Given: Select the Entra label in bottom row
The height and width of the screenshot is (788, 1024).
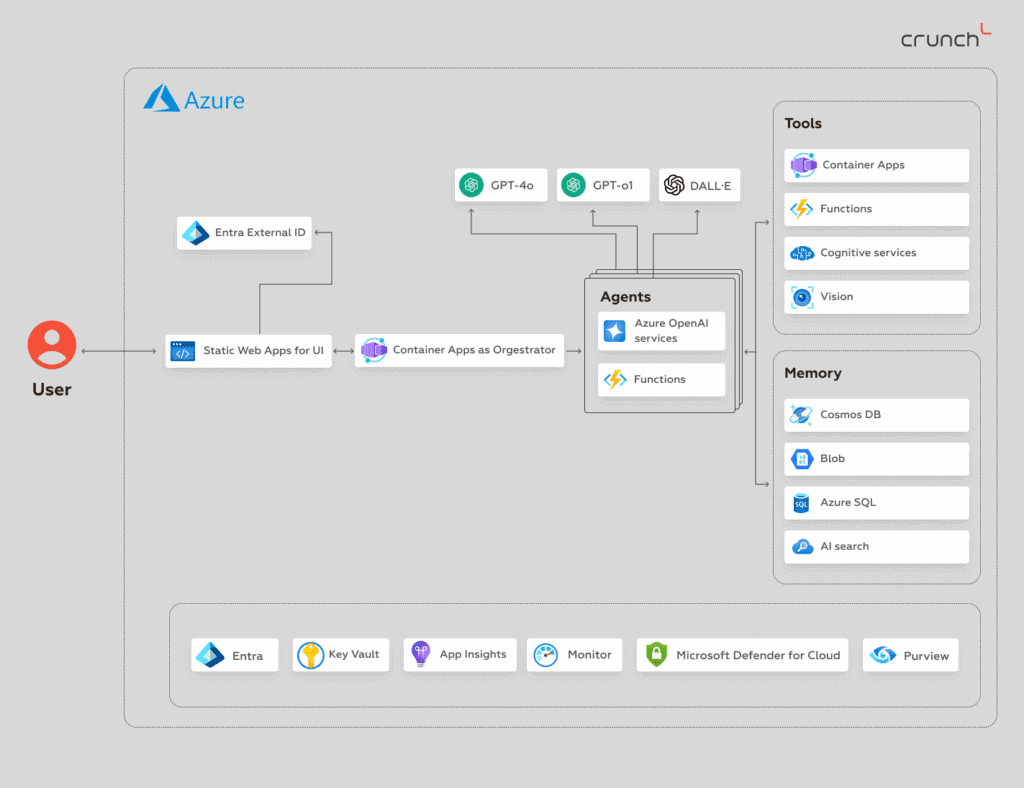Looking at the screenshot, I should tap(248, 656).
